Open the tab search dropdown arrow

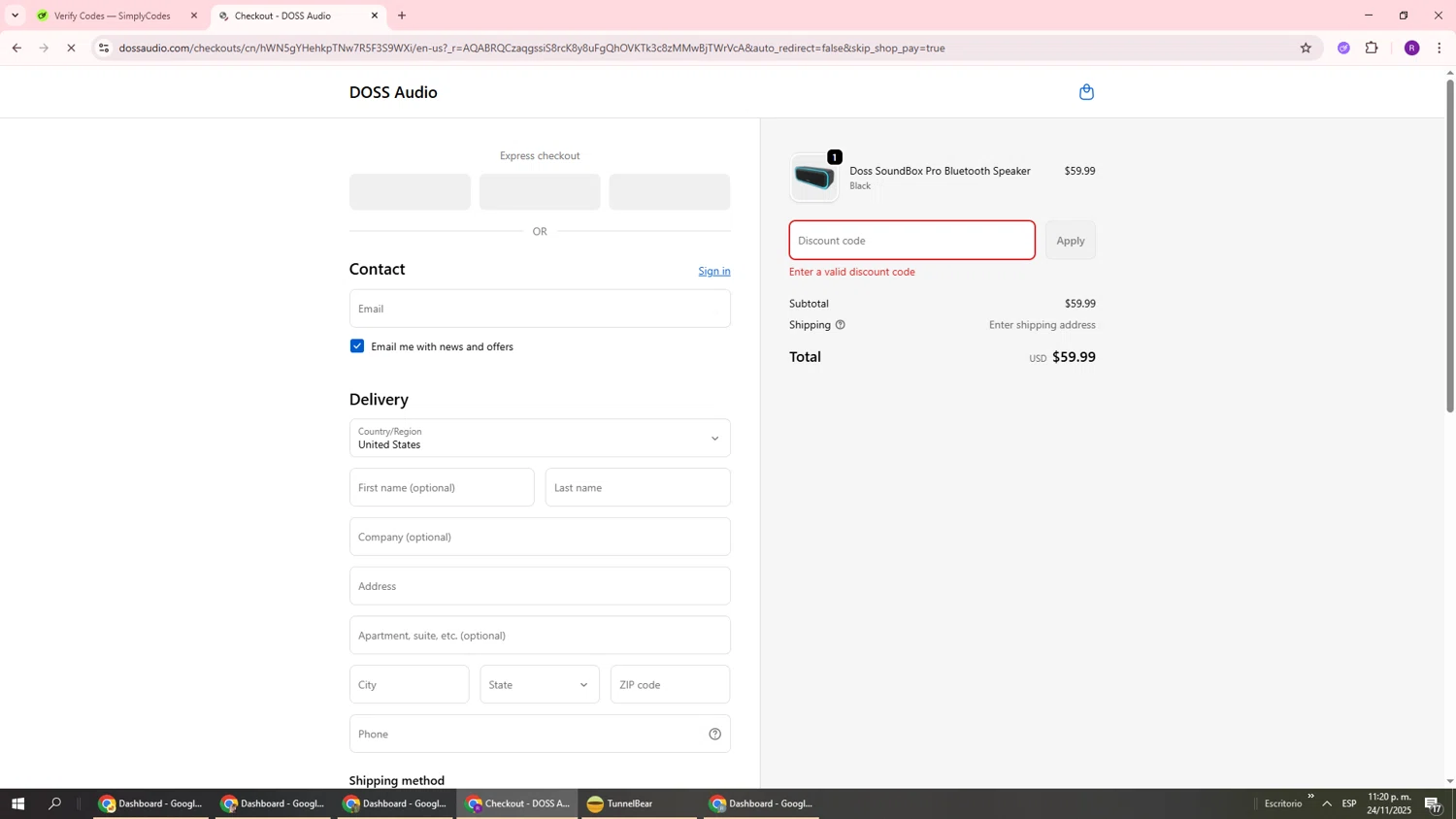[15, 16]
